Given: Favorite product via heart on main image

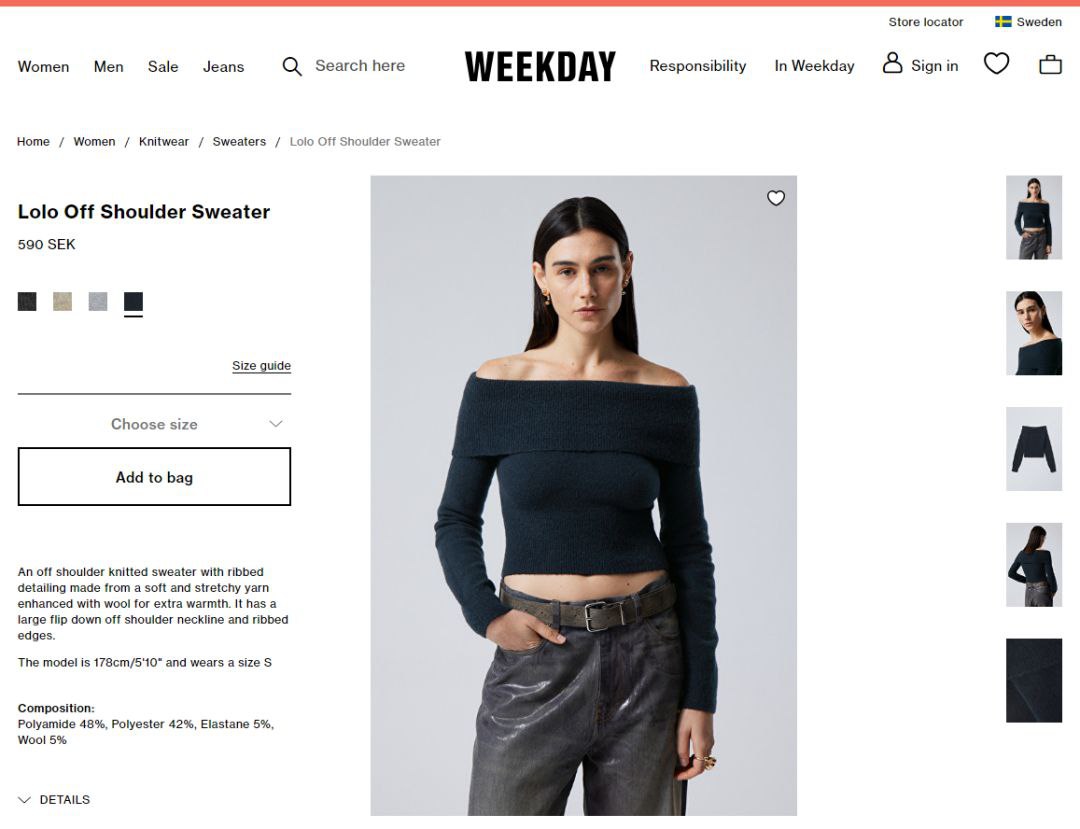Looking at the screenshot, I should (776, 198).
